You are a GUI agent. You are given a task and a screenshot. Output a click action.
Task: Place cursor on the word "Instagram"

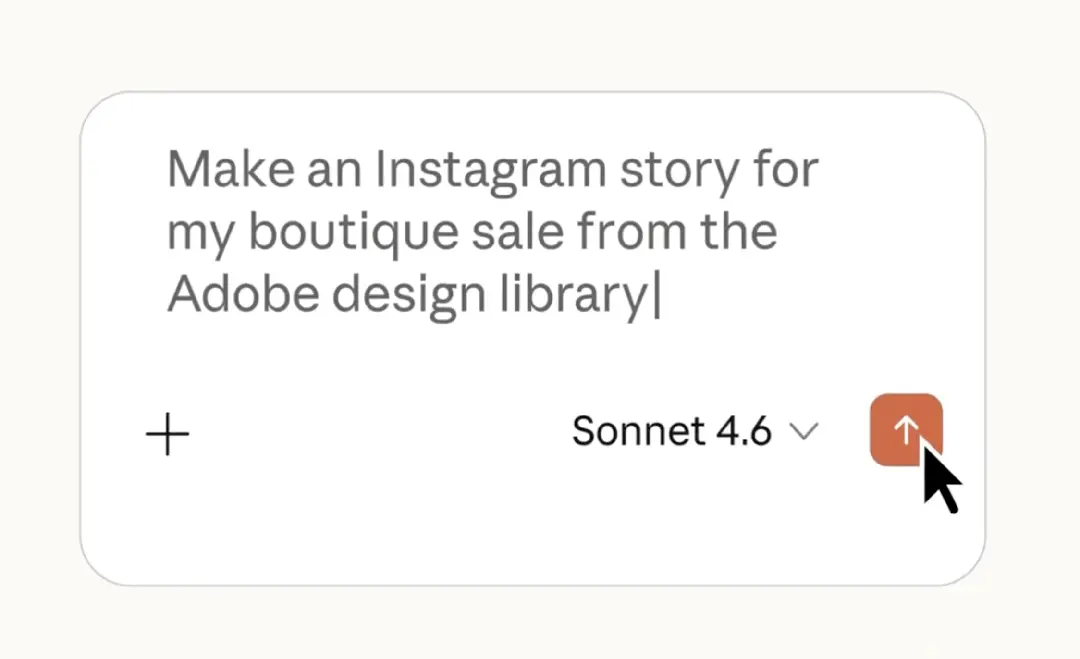pos(490,170)
